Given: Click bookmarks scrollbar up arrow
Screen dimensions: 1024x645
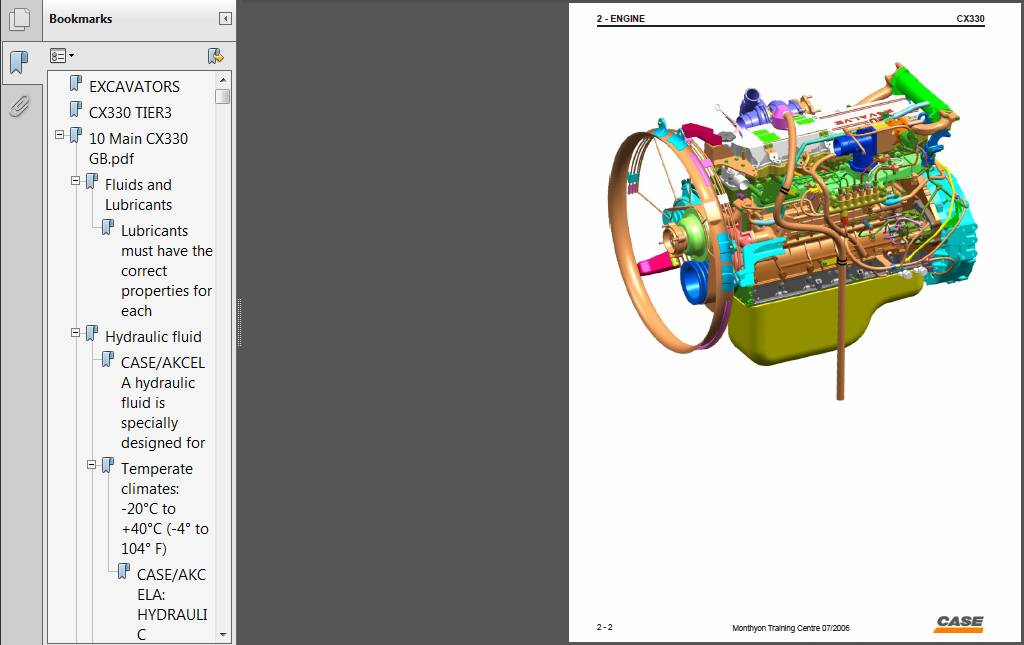Looking at the screenshot, I should click(223, 80).
